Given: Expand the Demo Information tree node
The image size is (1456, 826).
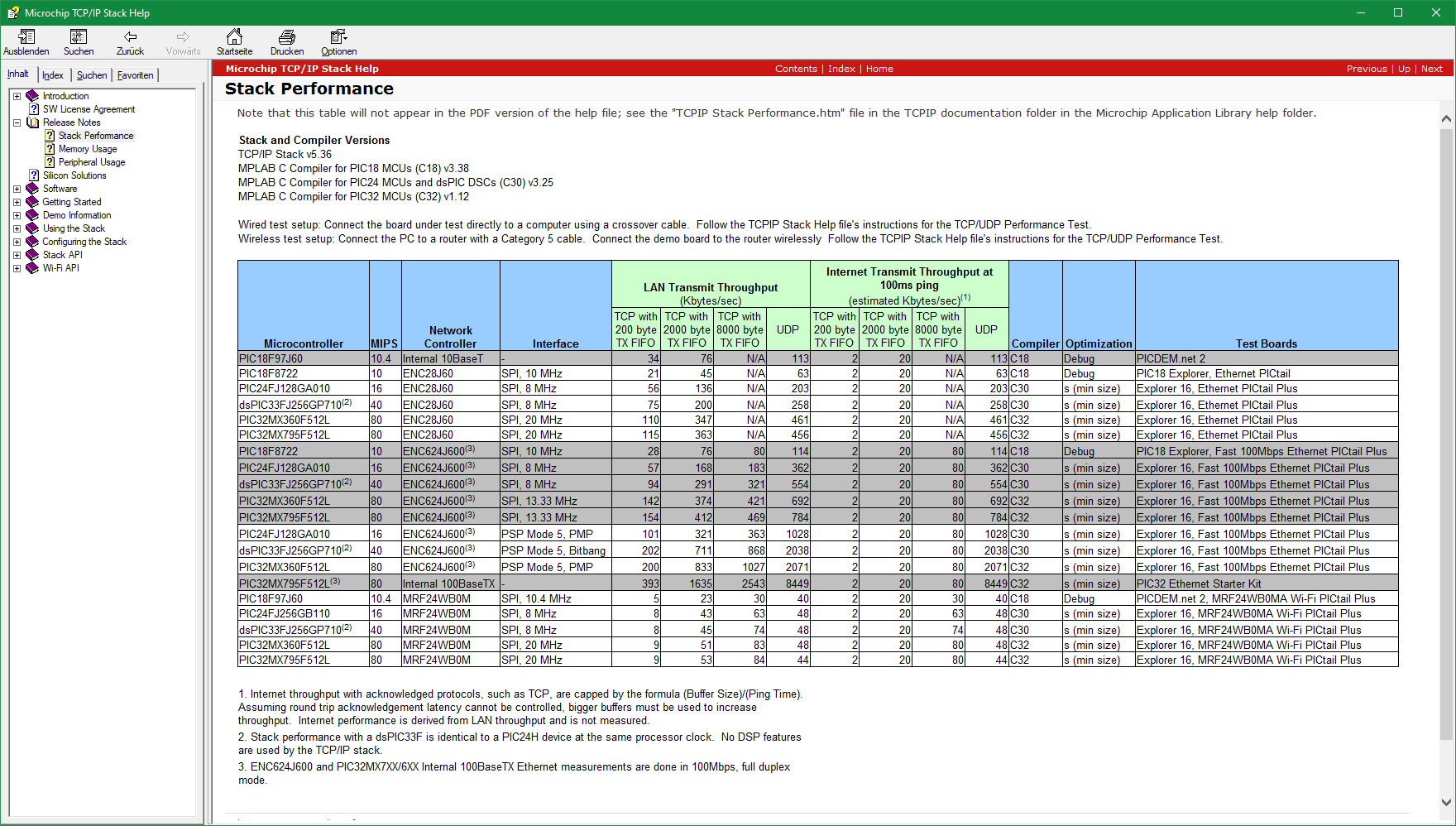Looking at the screenshot, I should coord(17,215).
